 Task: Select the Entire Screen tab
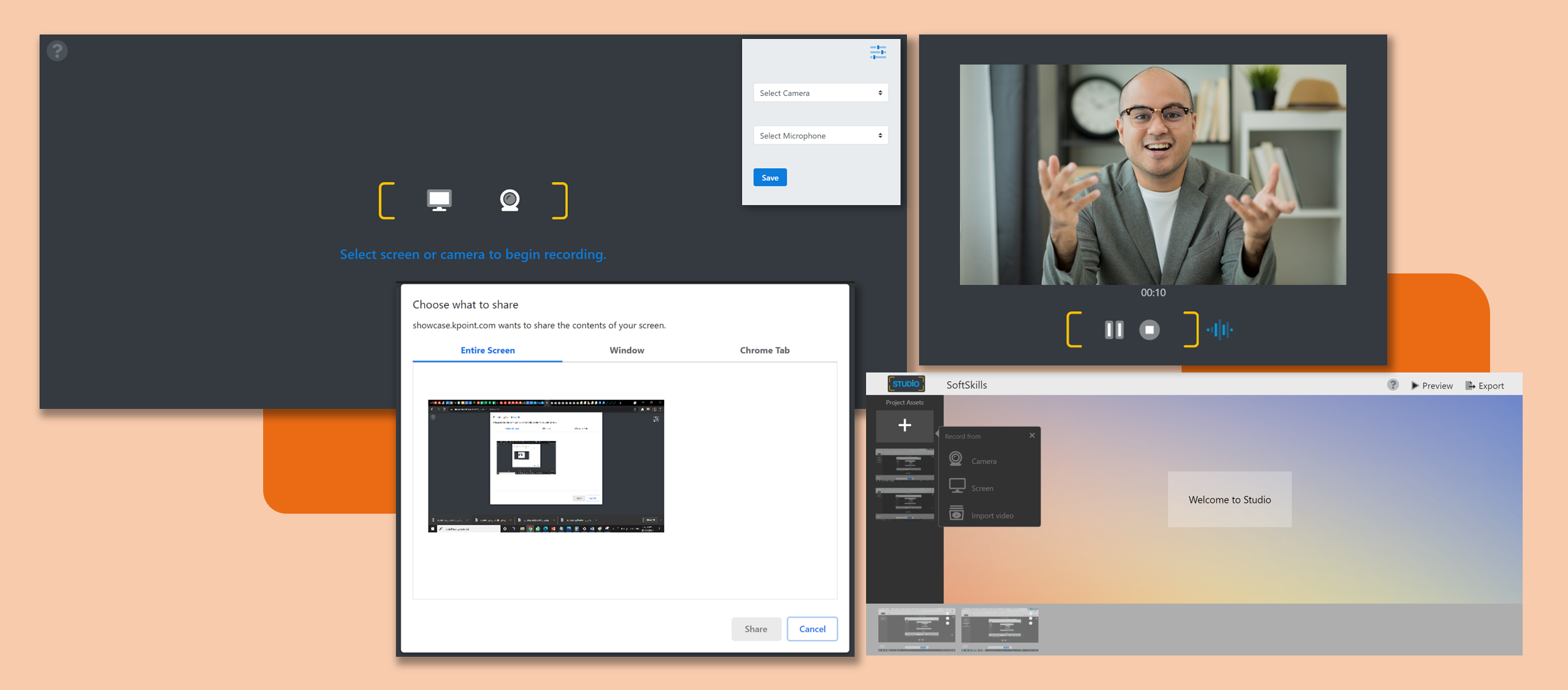[x=487, y=350]
